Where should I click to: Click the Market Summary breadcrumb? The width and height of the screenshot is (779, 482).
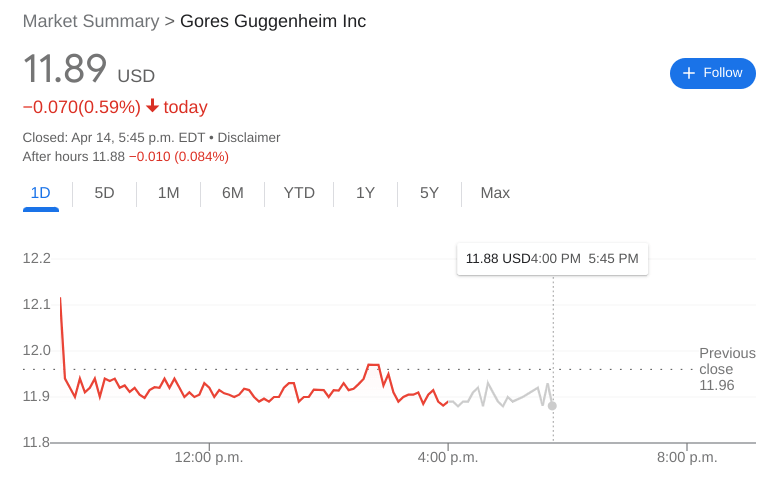pyautogui.click(x=90, y=21)
